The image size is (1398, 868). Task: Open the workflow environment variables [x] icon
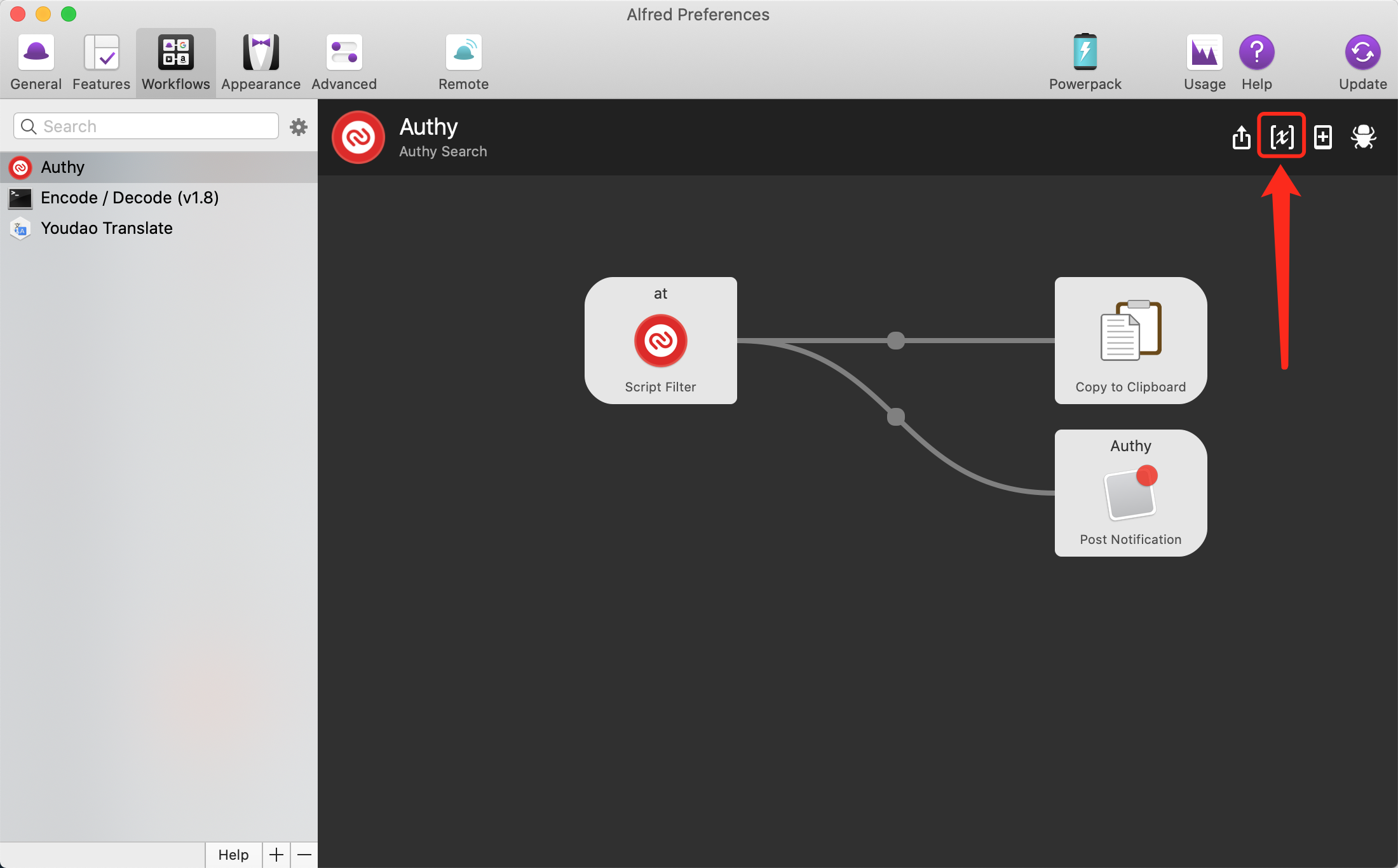tap(1281, 136)
